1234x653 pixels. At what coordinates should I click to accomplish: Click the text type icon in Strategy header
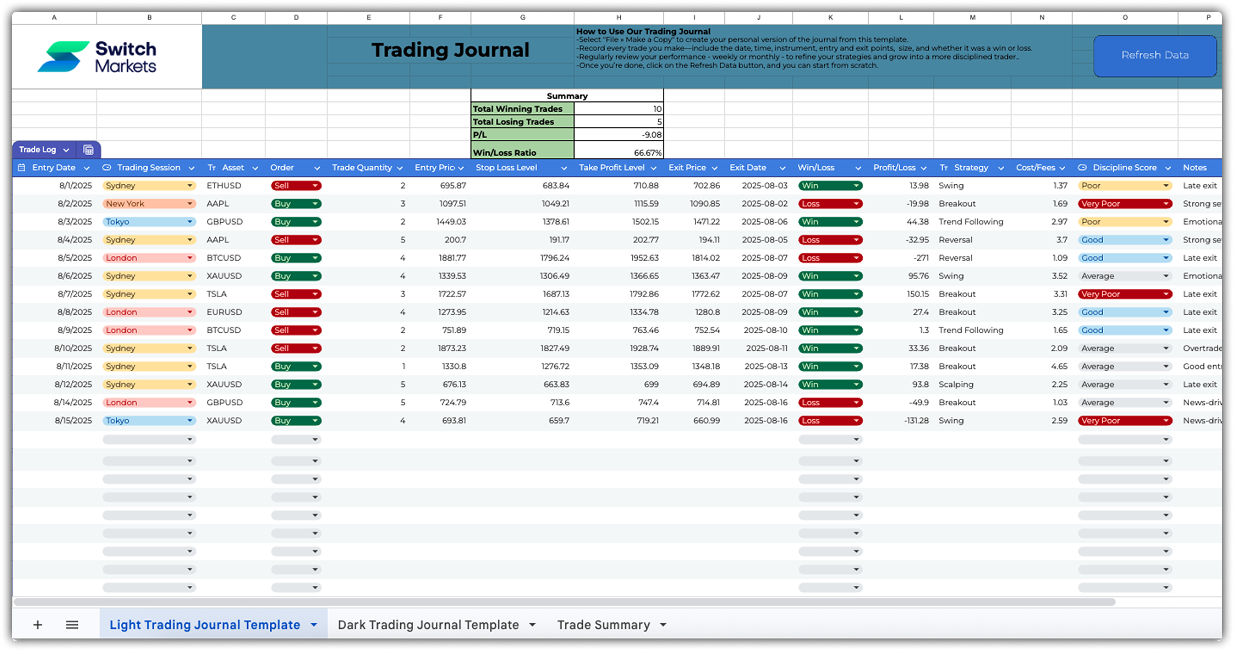coord(944,168)
